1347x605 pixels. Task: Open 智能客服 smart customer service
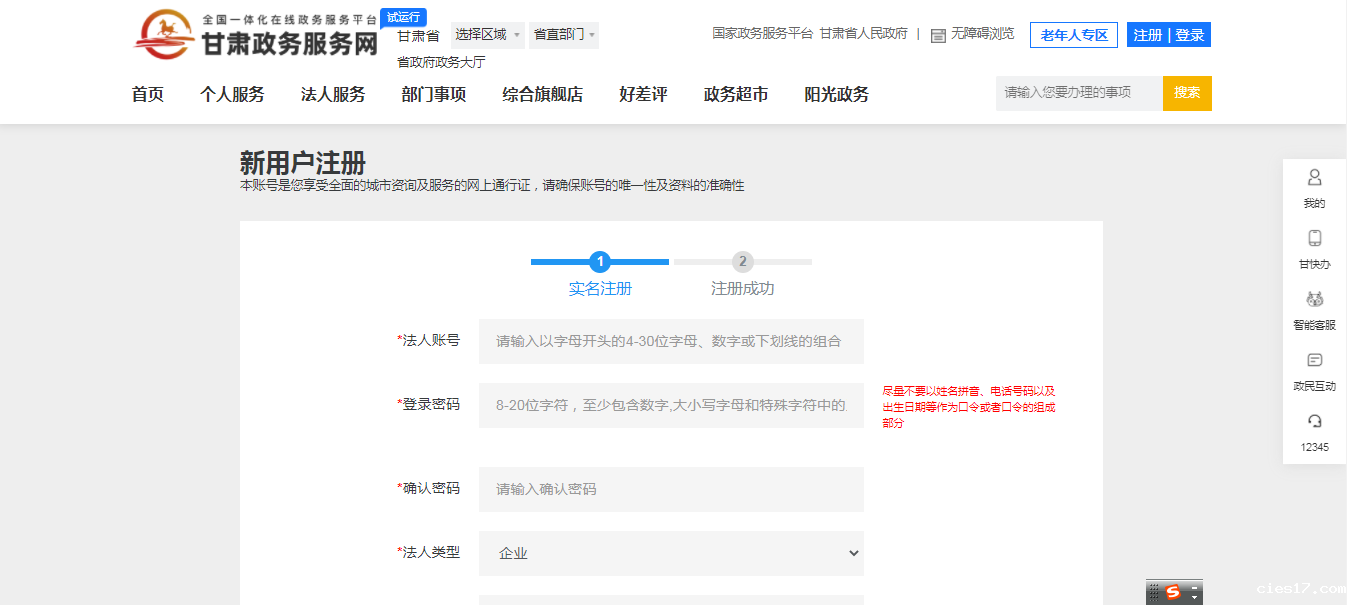[x=1313, y=308]
